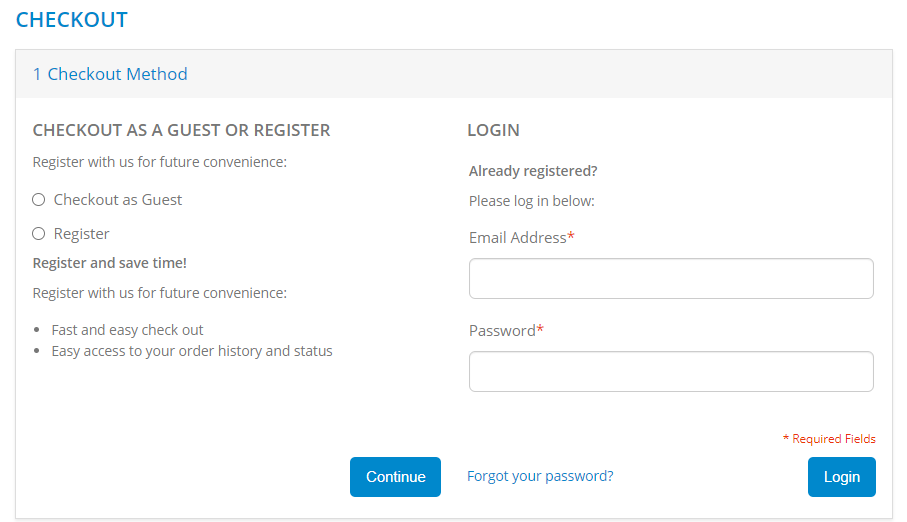
Task: Click the "Checkout as Guest" label text
Action: 118,200
